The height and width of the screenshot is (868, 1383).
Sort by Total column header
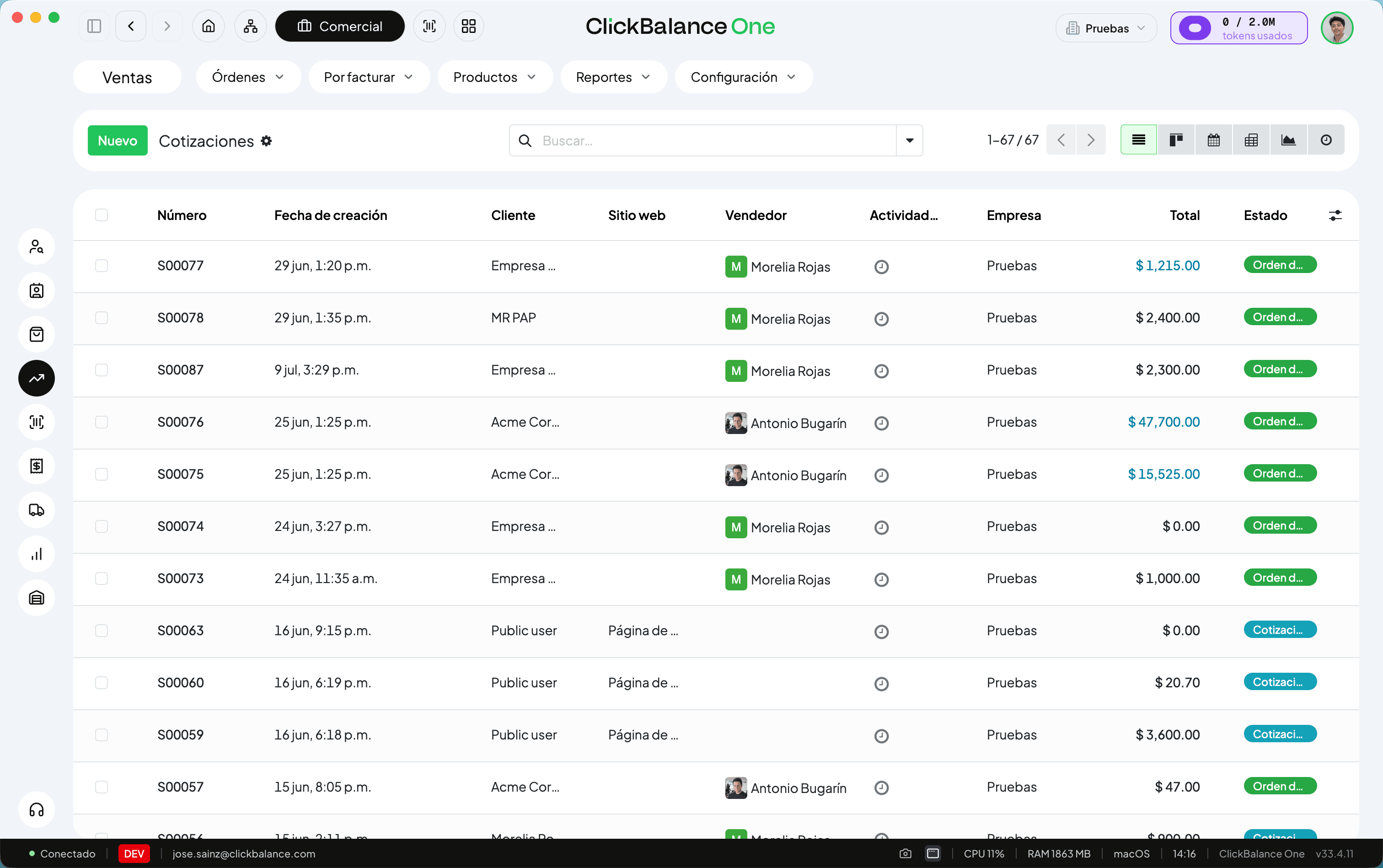pos(1185,215)
